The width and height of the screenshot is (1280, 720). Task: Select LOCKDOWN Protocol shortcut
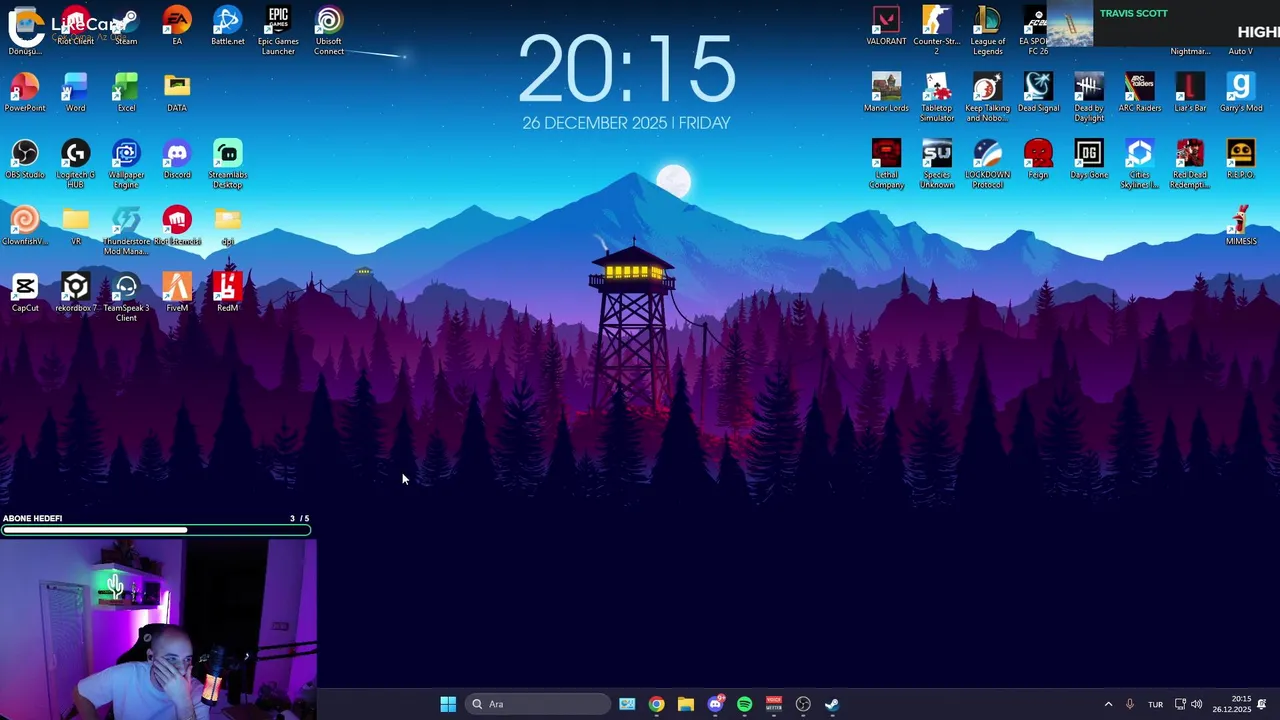point(987,164)
